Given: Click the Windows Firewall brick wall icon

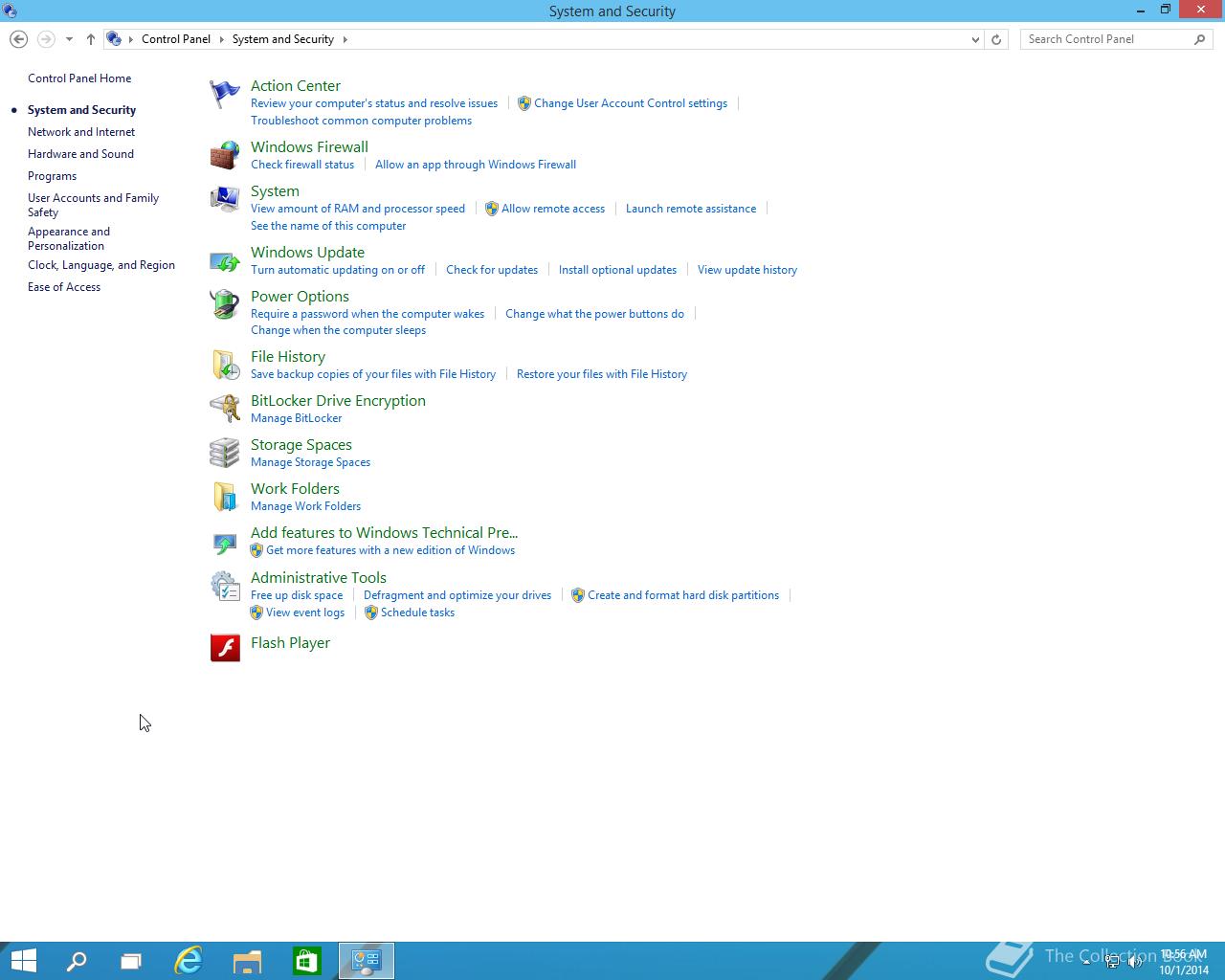Looking at the screenshot, I should [x=225, y=155].
